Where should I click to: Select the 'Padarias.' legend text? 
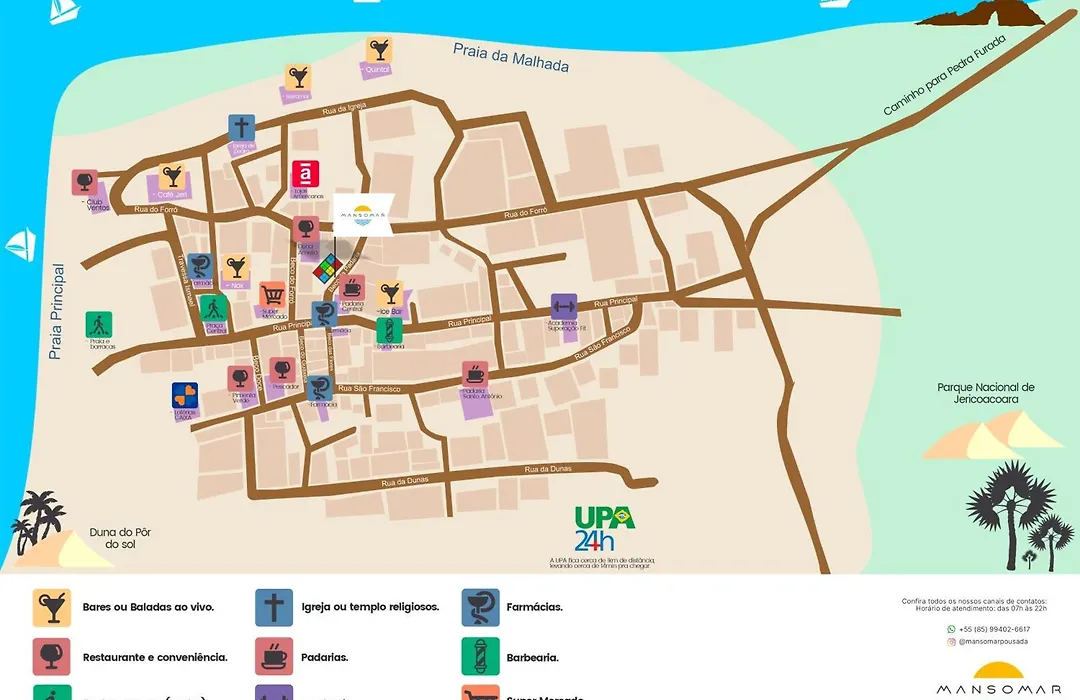point(324,657)
